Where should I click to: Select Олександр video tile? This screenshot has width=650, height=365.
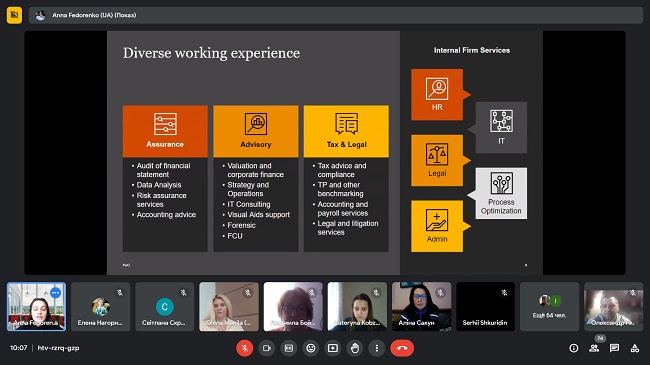point(614,307)
